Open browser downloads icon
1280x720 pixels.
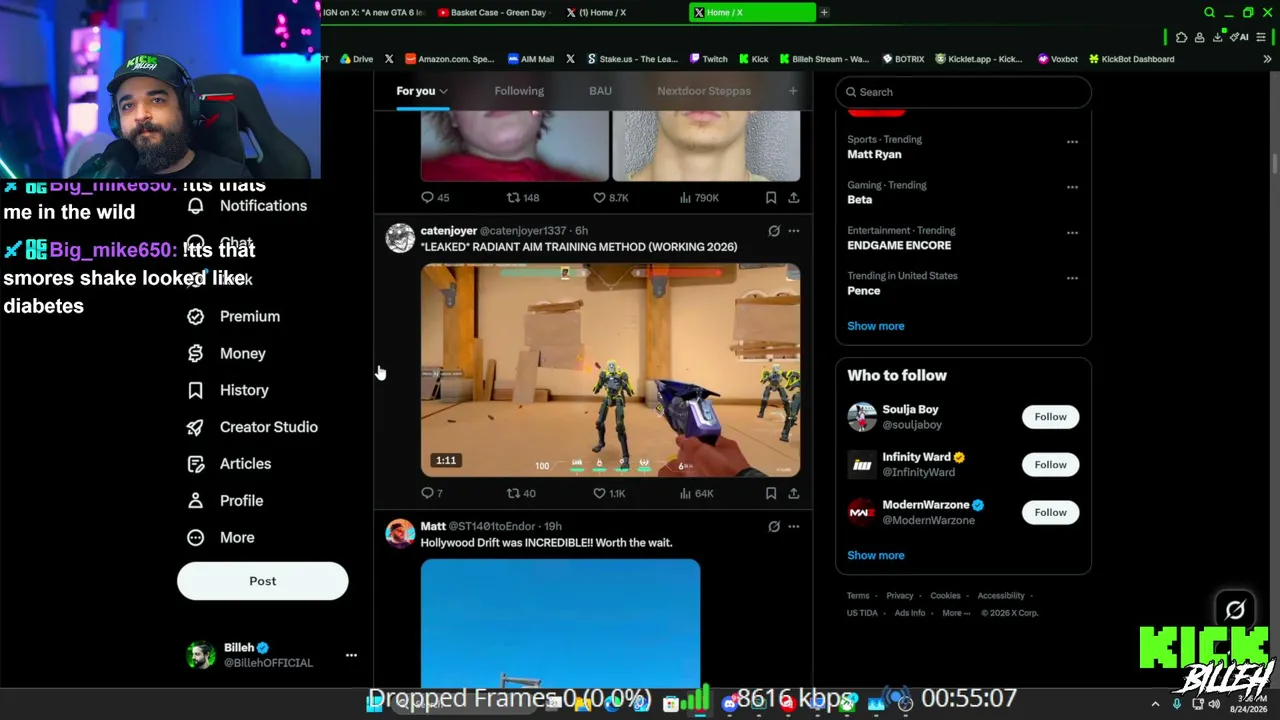tap(1217, 37)
